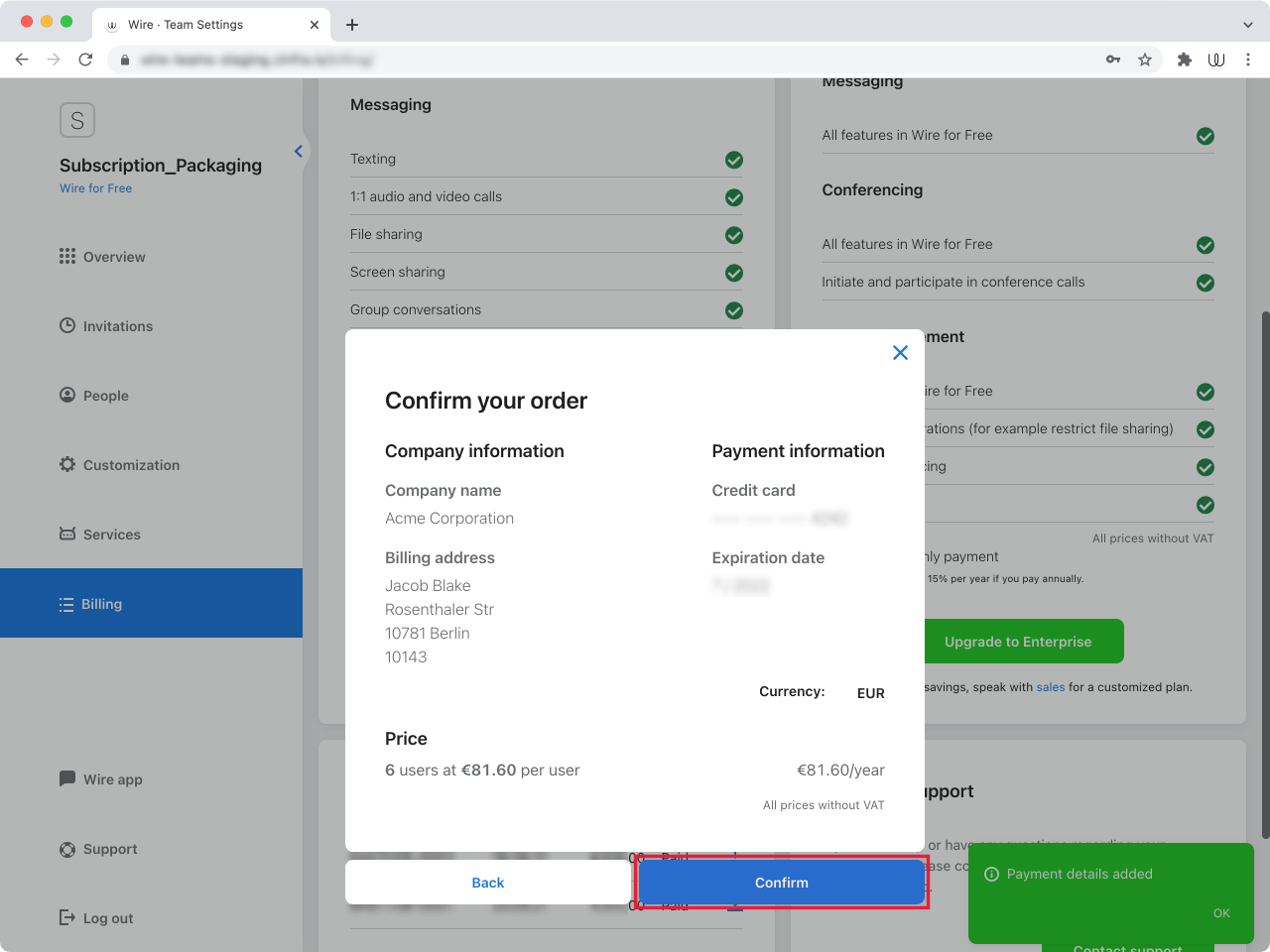This screenshot has height=952, width=1270.
Task: Go back from the order confirmation
Action: [487, 883]
